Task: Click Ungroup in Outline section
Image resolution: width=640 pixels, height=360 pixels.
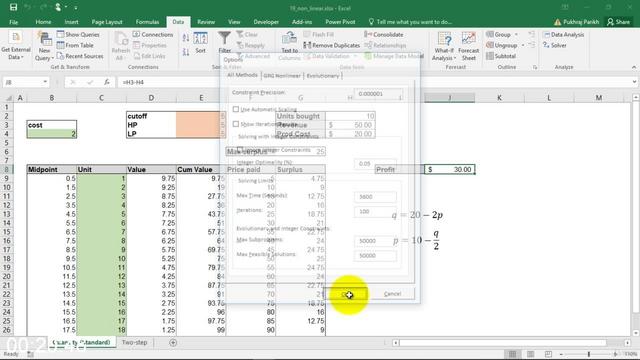Action: point(502,45)
